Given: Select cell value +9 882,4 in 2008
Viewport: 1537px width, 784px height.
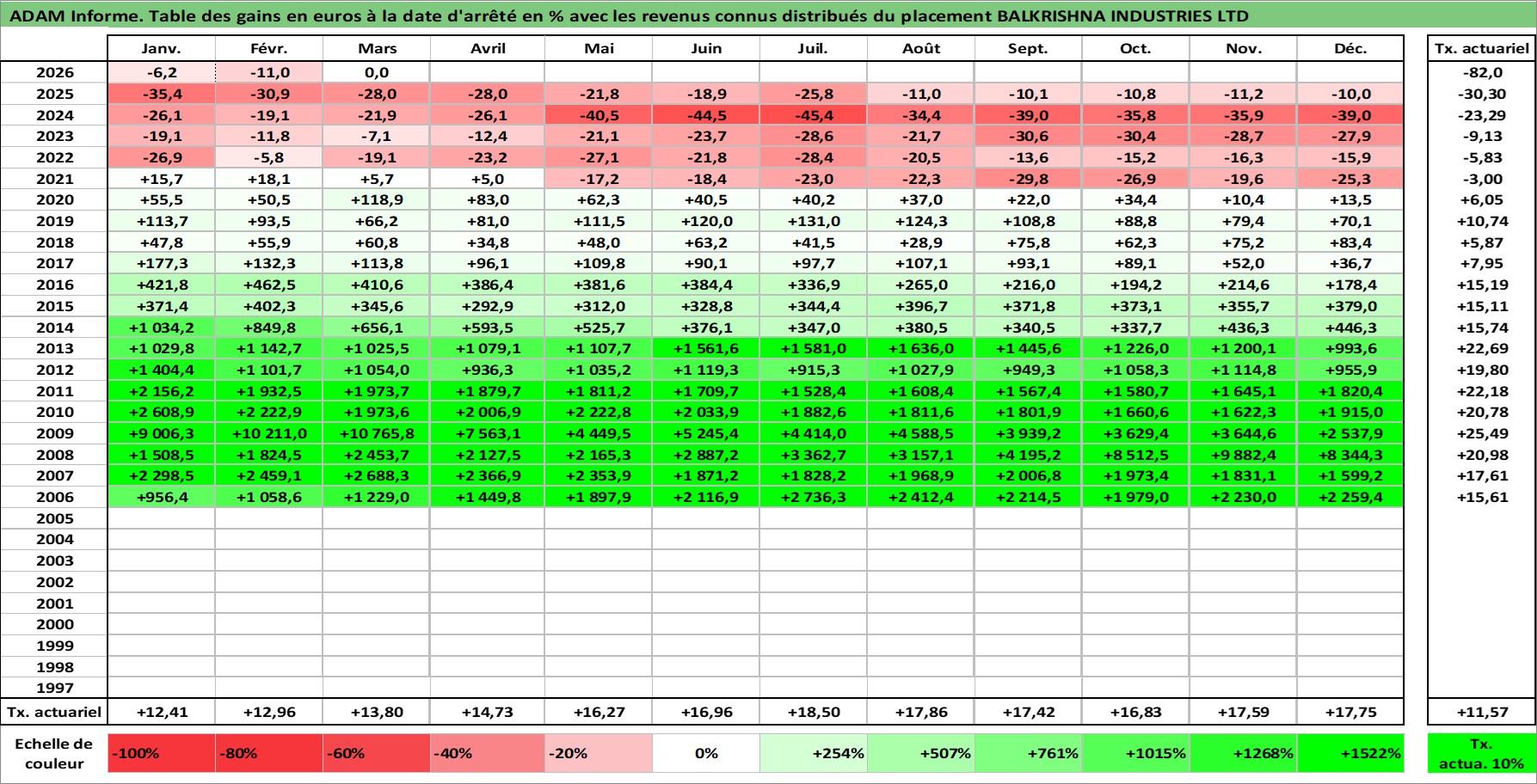Looking at the screenshot, I should [x=1244, y=455].
